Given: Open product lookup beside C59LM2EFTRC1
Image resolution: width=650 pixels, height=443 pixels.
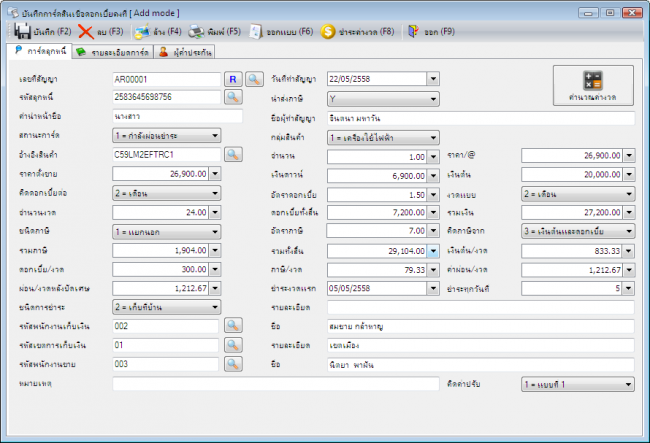Looking at the screenshot, I should (233, 154).
